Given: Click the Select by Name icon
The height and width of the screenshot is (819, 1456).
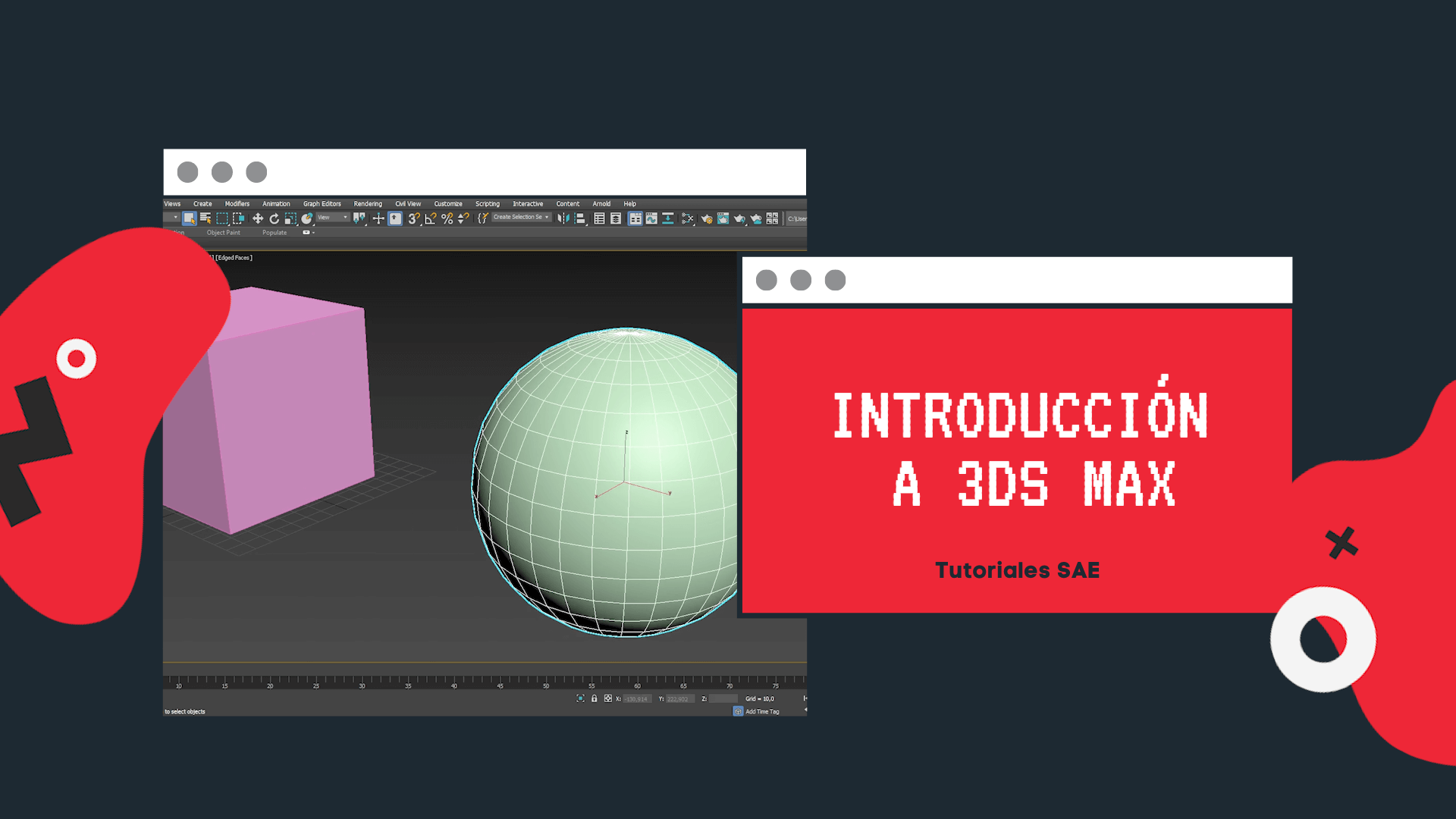Looking at the screenshot, I should (206, 218).
